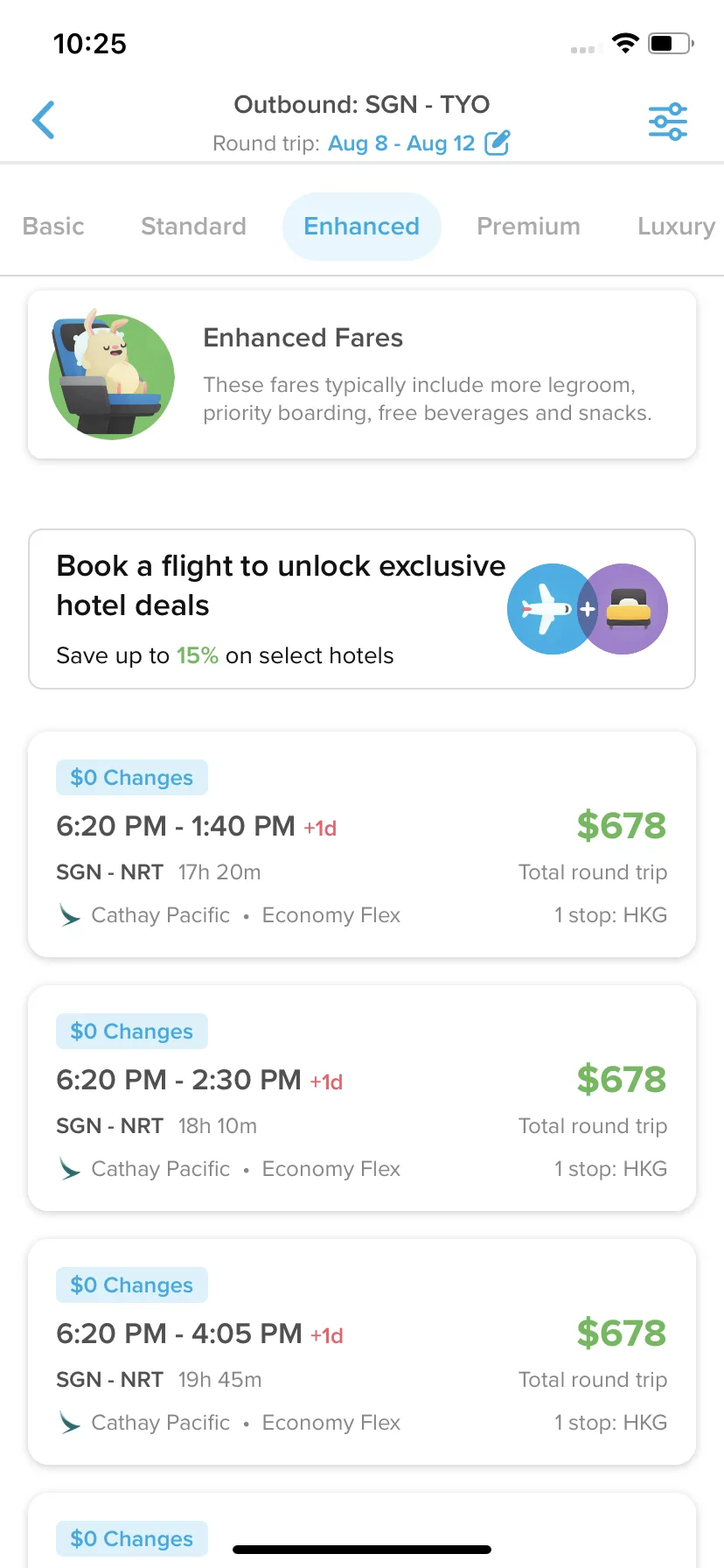Viewport: 724px width, 1568px height.
Task: Select the flight arriving 2:30 PM
Action: tap(362, 1098)
